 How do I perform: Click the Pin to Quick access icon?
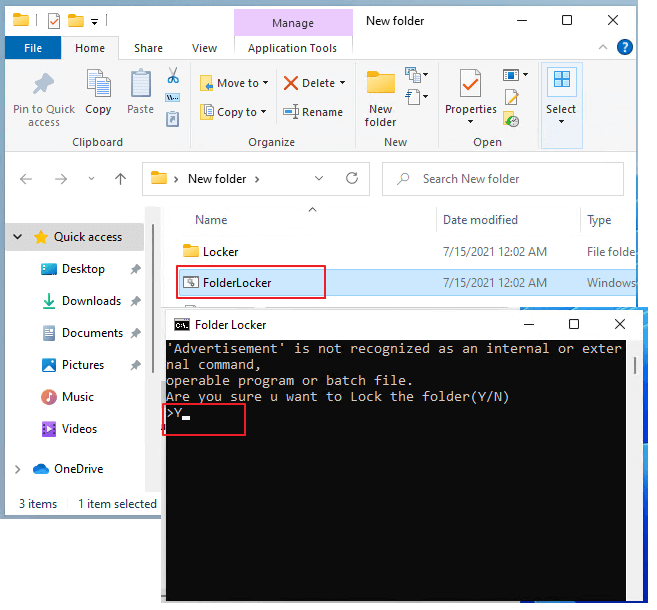click(x=43, y=85)
